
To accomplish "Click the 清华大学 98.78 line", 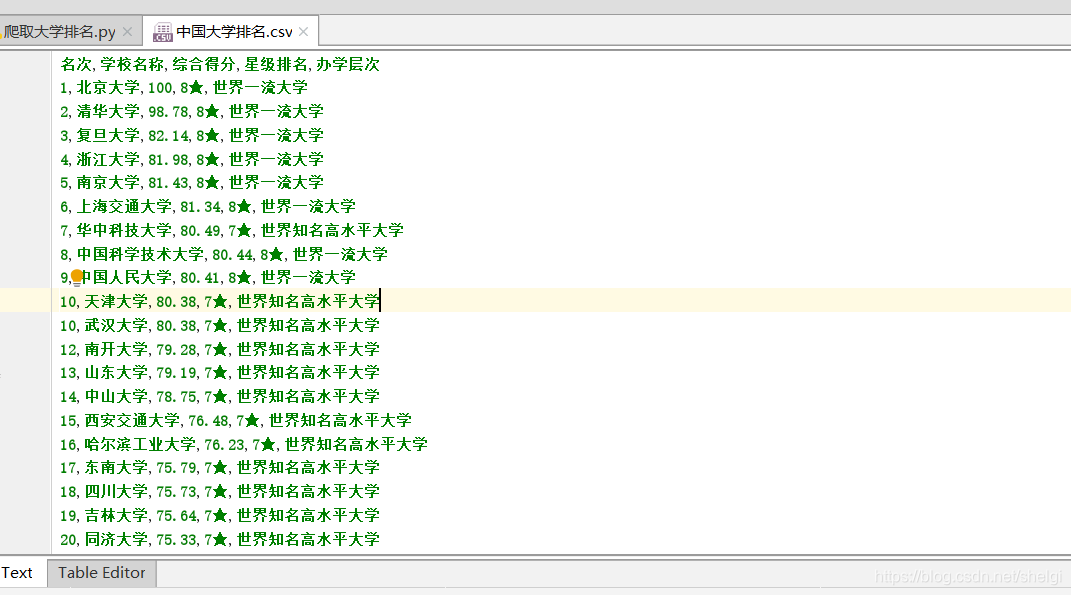I will click(192, 111).
